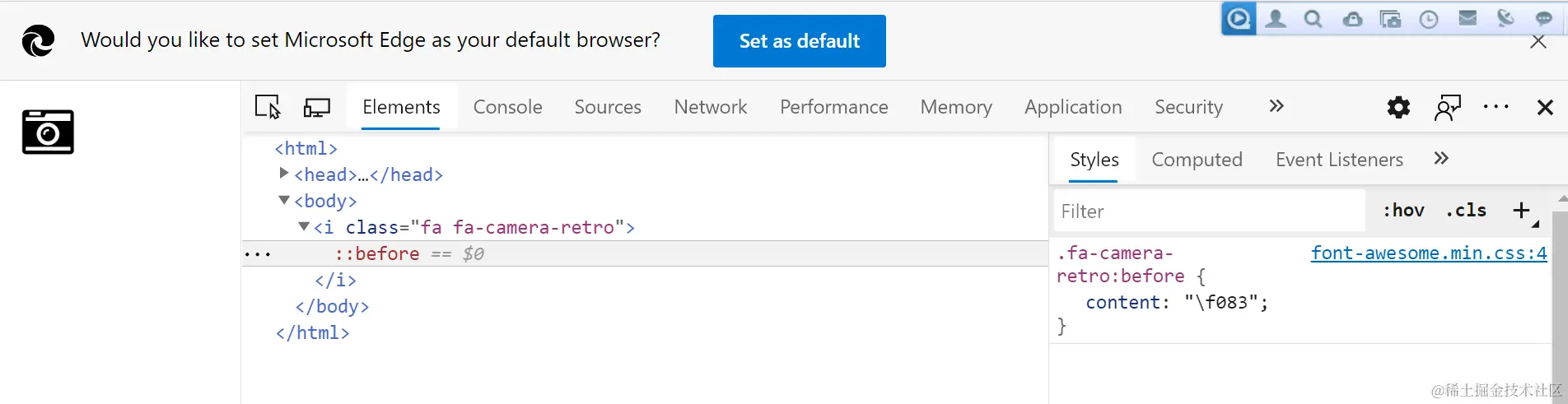The width and height of the screenshot is (1568, 404).
Task: Click the clock history icon in floating toolbar
Action: click(1429, 19)
